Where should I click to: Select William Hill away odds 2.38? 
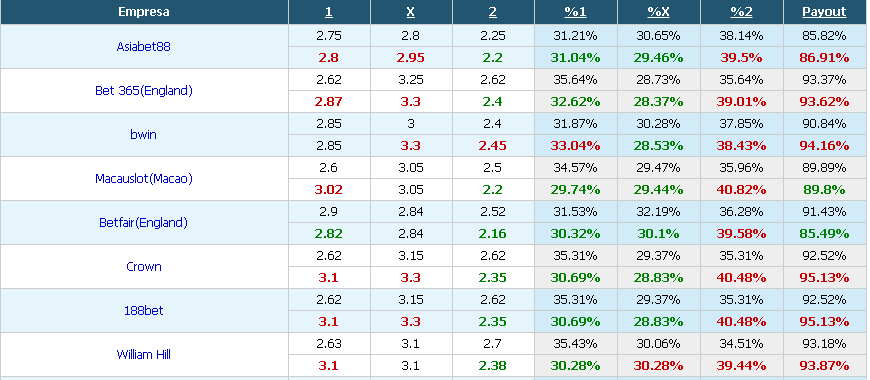[x=493, y=366]
